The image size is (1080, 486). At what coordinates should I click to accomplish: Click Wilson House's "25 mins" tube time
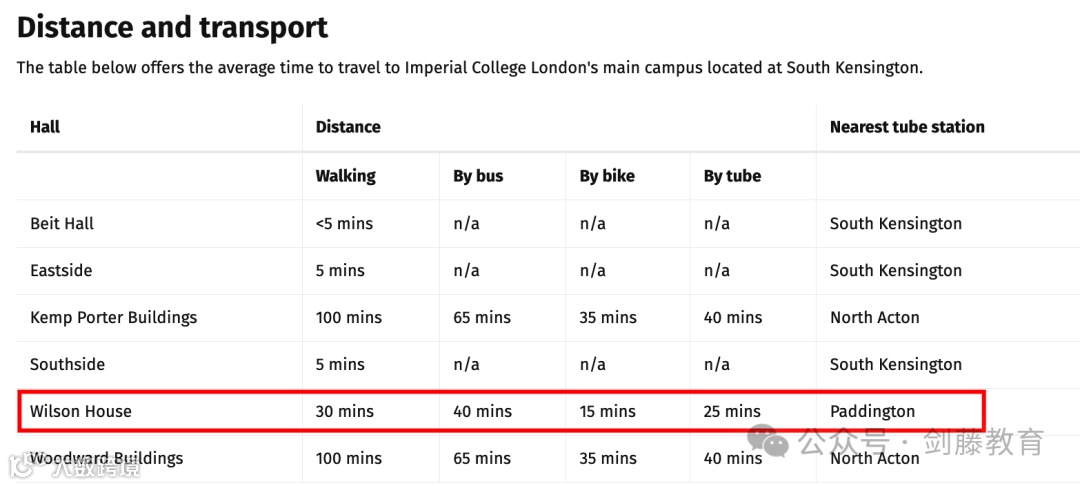[x=732, y=411]
